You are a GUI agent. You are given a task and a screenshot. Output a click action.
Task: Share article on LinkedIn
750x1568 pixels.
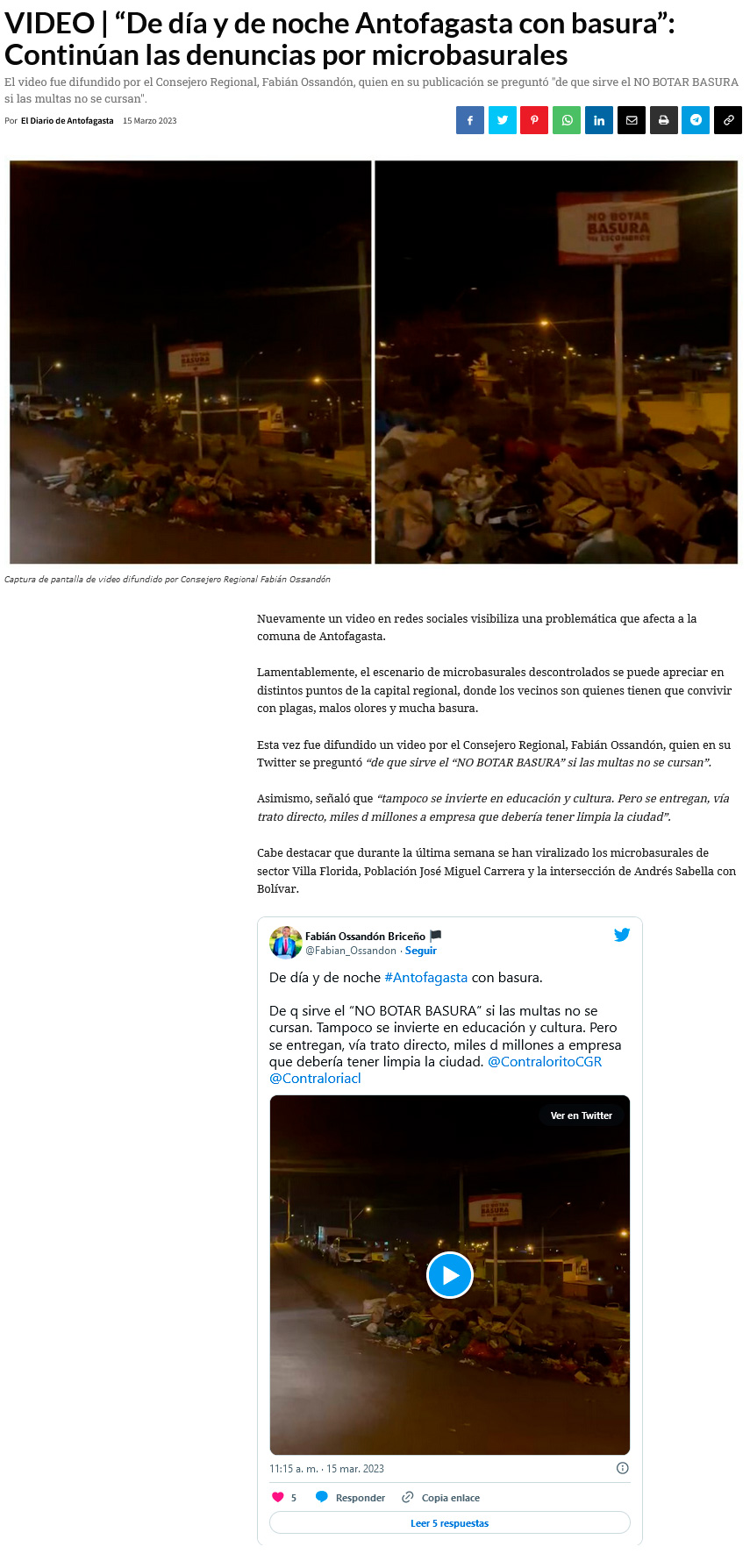pyautogui.click(x=599, y=120)
